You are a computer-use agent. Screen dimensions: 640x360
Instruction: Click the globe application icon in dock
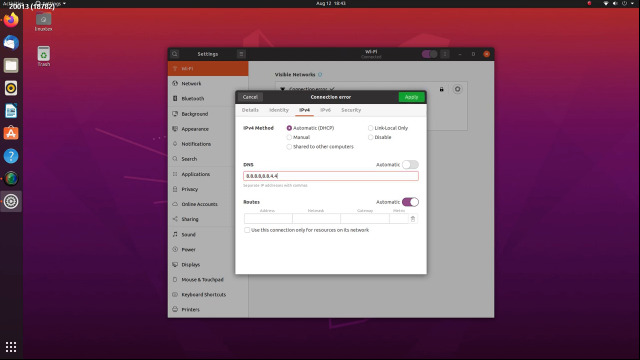pyautogui.click(x=11, y=178)
